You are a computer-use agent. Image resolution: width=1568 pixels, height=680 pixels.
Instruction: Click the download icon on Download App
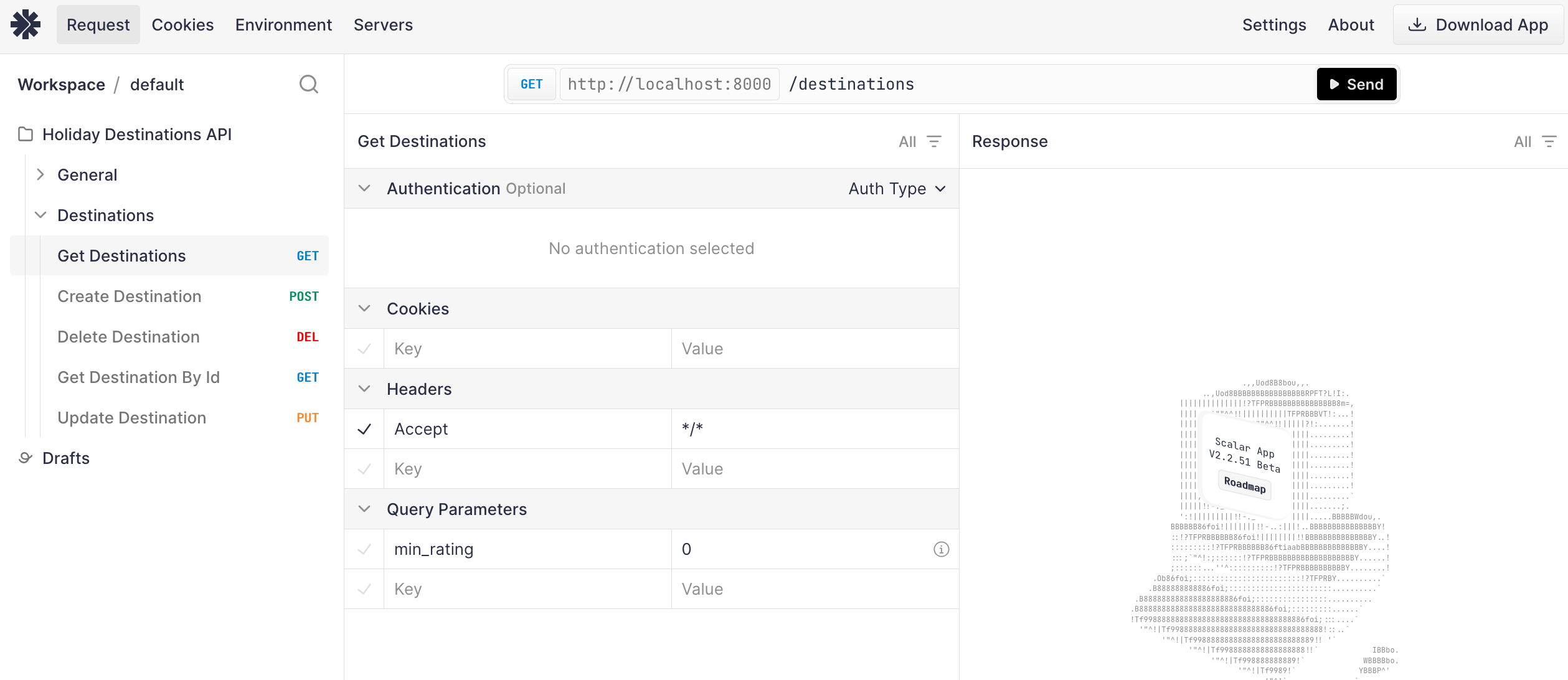(x=1418, y=24)
